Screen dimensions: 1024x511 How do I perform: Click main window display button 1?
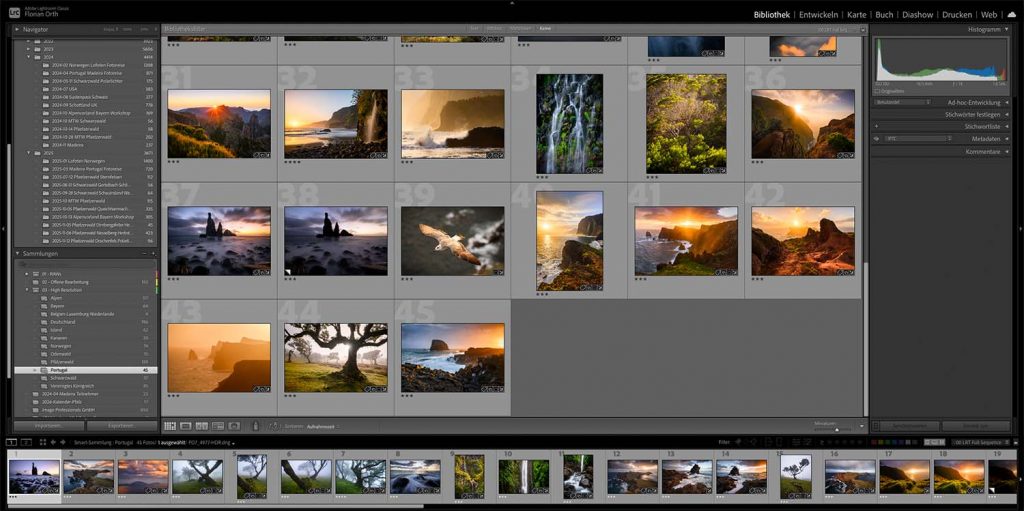tap(12, 442)
